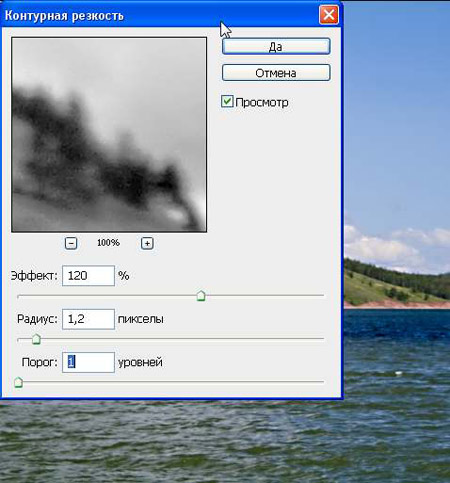Confirm with the Да button
This screenshot has height=483, width=450.
tap(276, 47)
